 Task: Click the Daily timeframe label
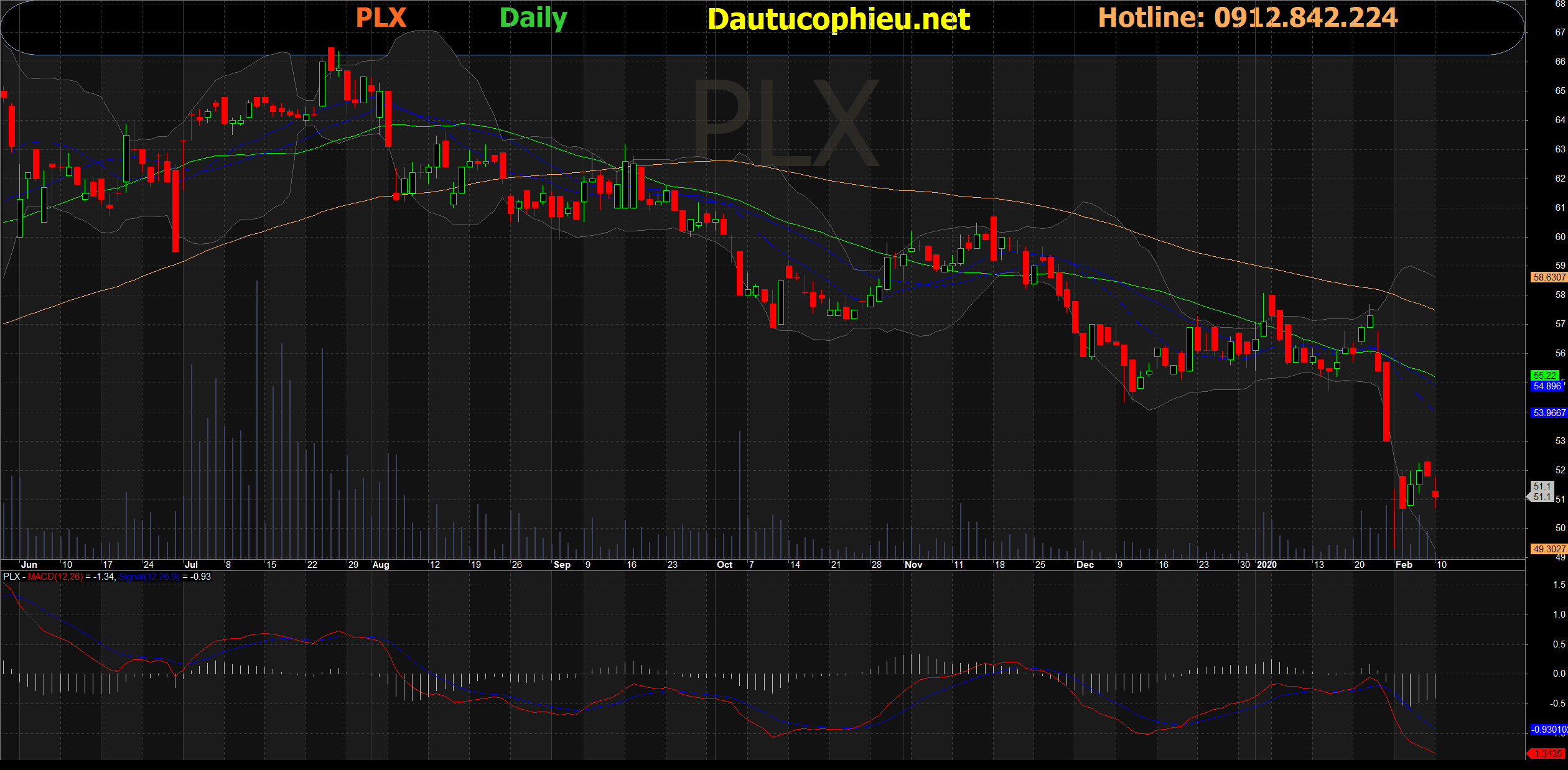(x=533, y=18)
